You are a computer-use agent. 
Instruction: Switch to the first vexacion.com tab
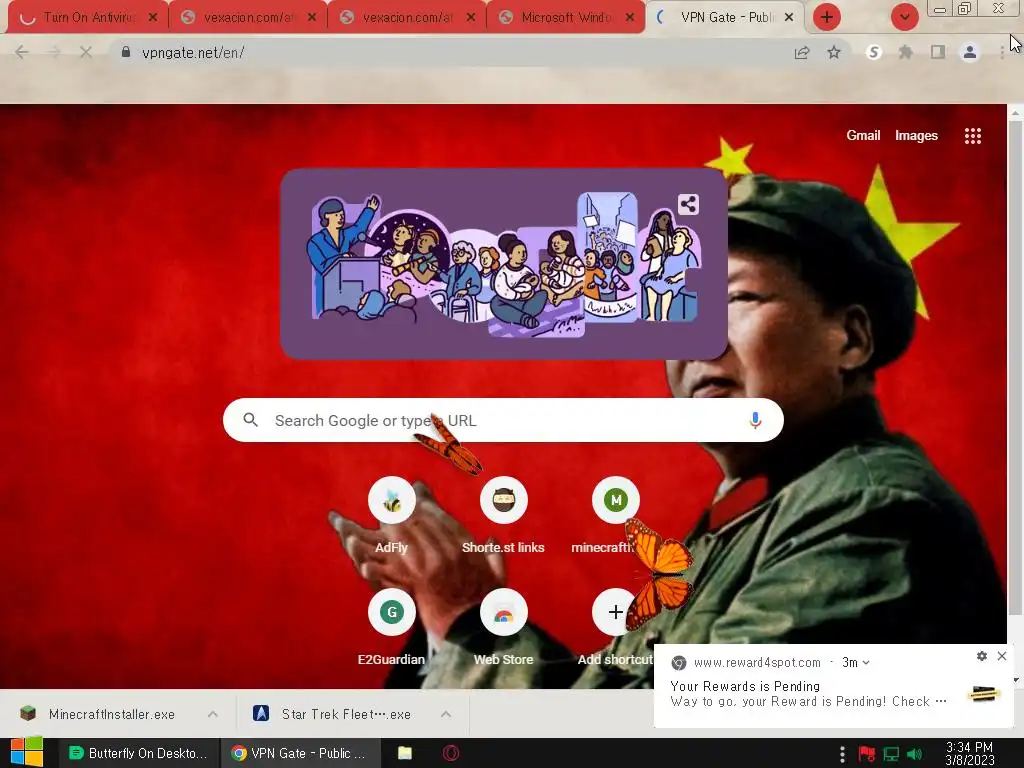(x=248, y=18)
